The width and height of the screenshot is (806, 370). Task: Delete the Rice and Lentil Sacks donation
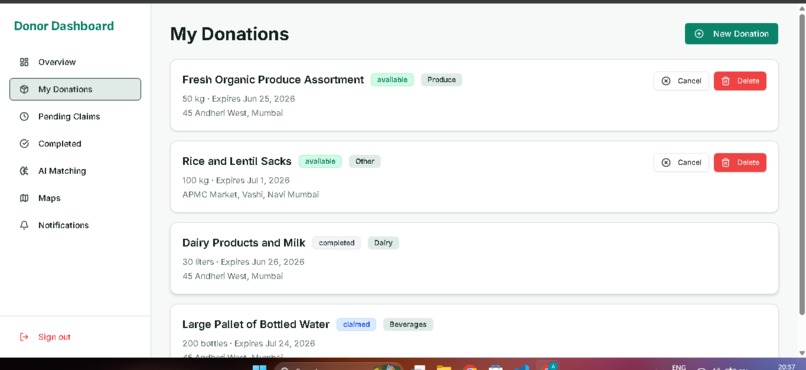pos(740,162)
